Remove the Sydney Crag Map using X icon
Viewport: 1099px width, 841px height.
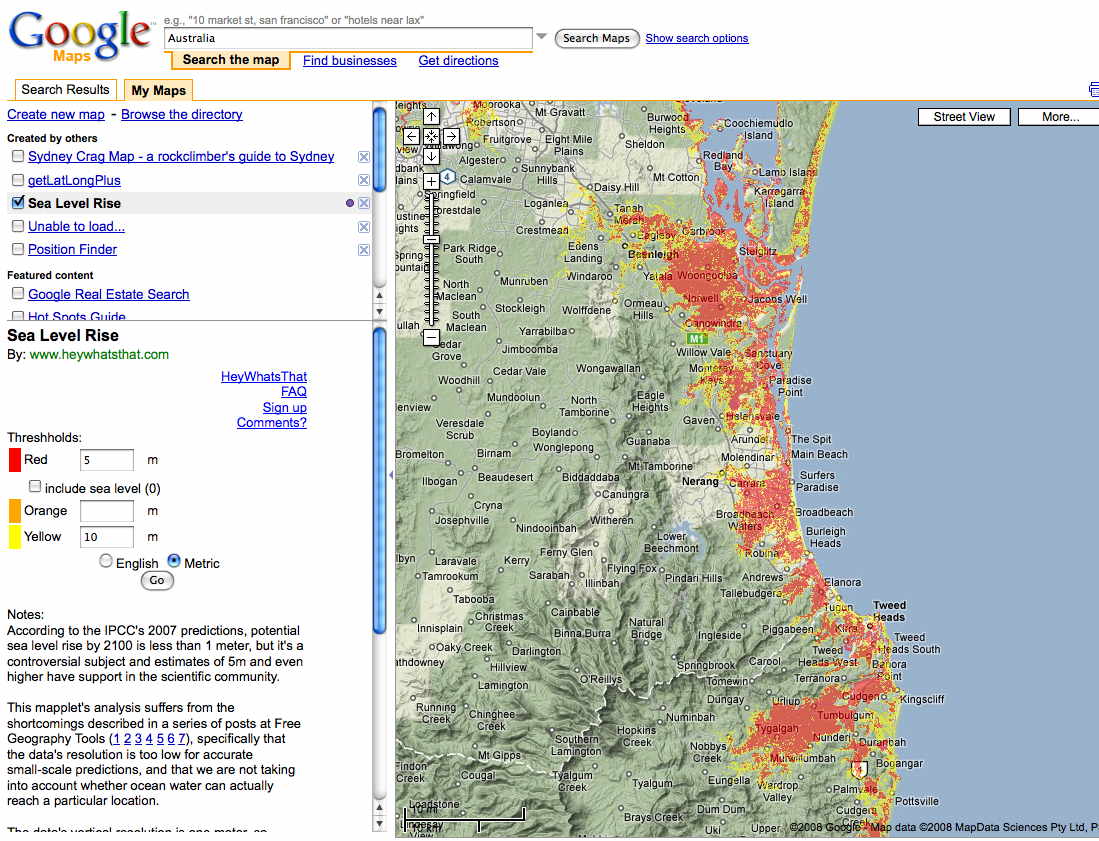[364, 157]
